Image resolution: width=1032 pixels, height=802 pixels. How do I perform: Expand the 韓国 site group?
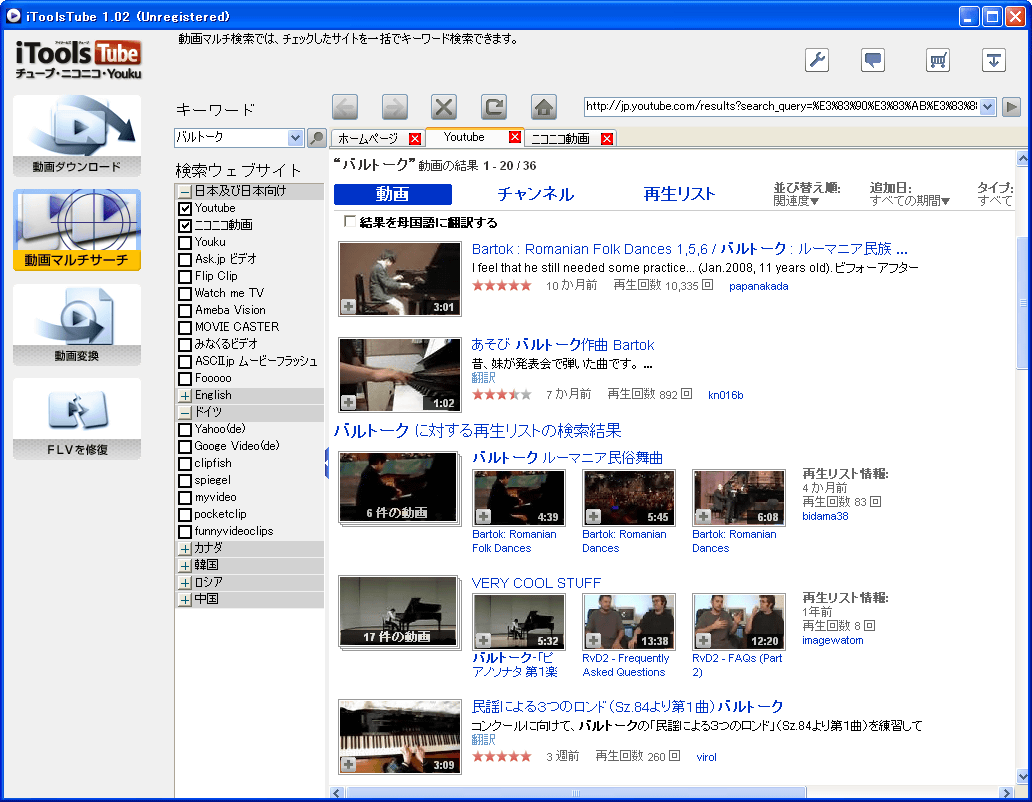pyautogui.click(x=185, y=566)
